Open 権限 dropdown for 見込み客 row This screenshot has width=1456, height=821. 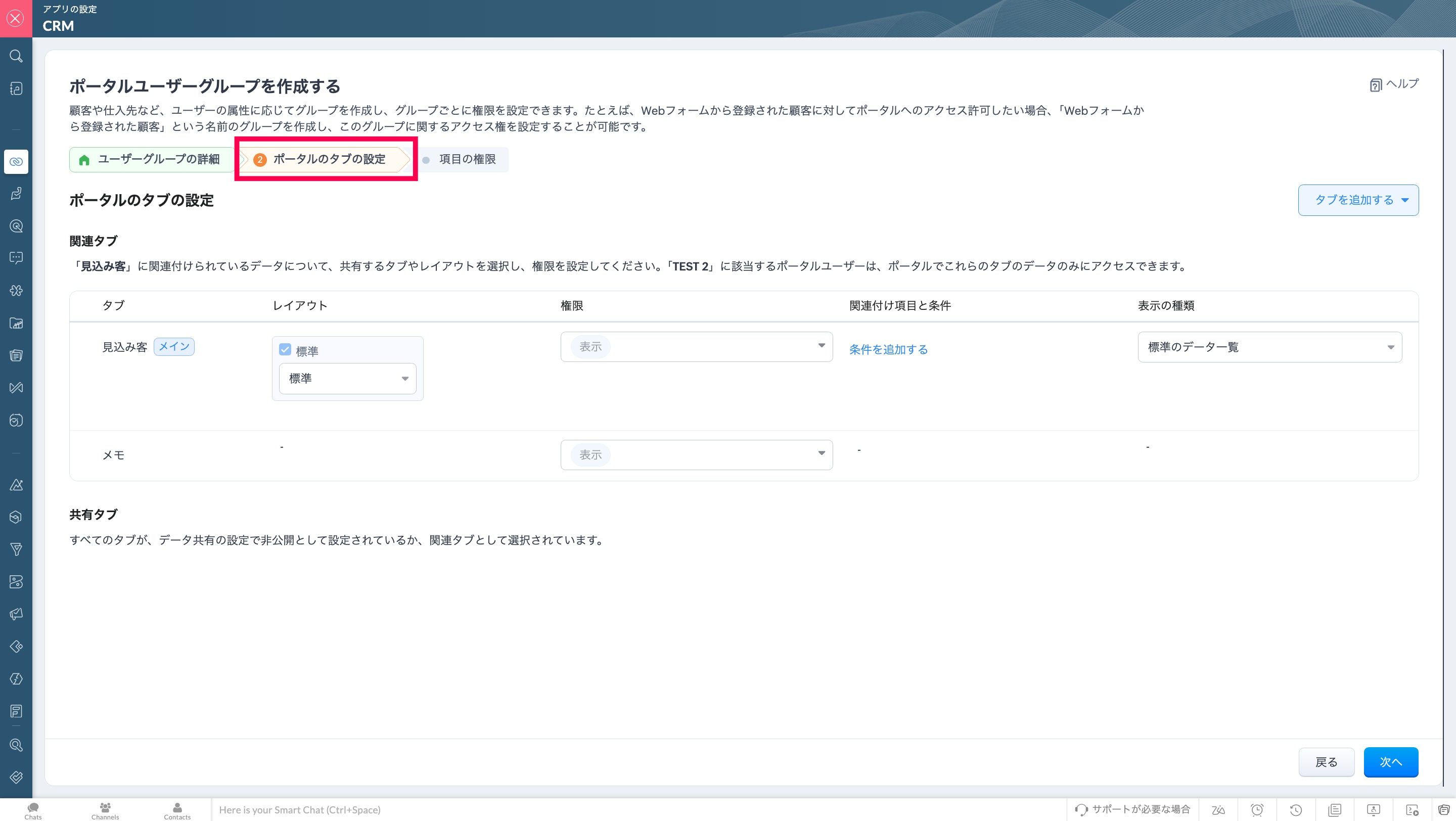[x=696, y=346]
